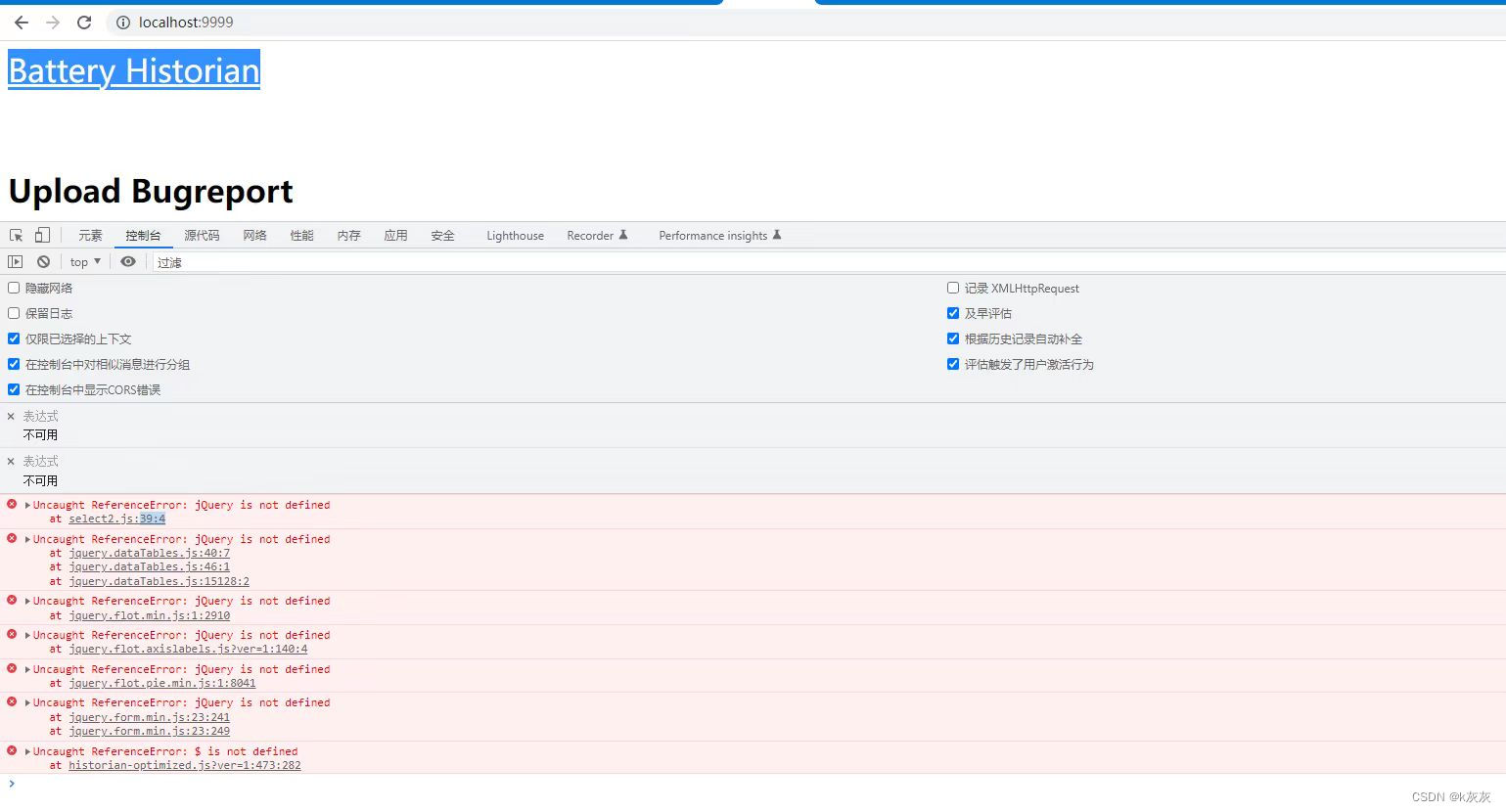Viewport: 1506px width, 812px height.
Task: Dismiss the first 不可用 live expression
Action: [x=11, y=416]
